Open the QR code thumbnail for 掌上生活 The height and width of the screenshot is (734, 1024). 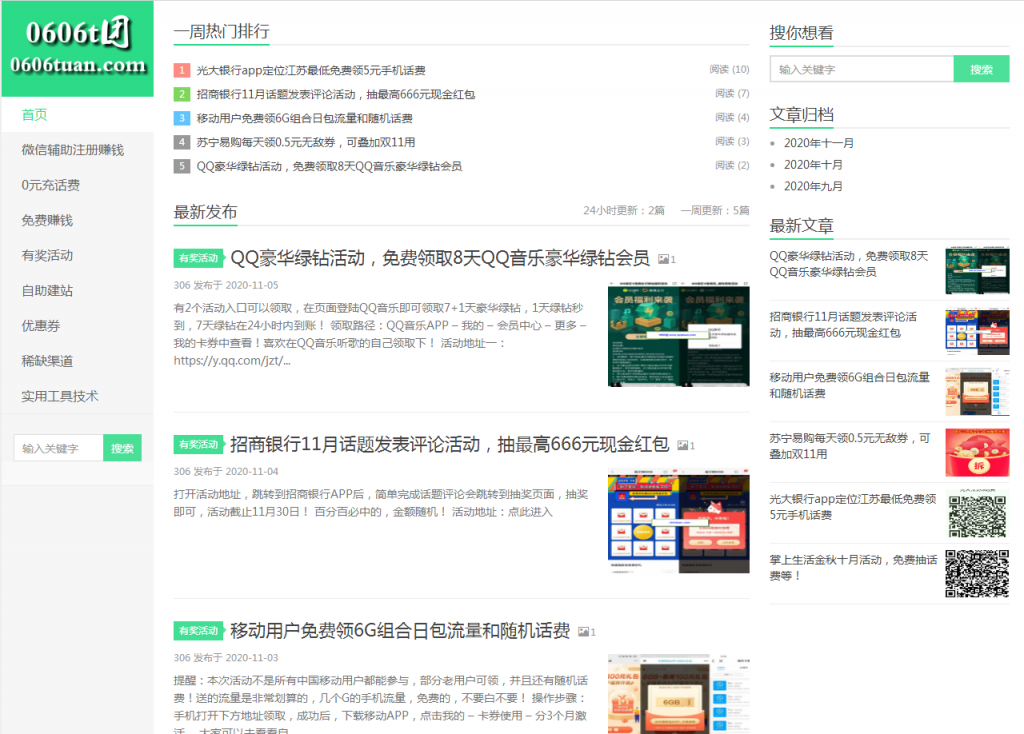977,574
